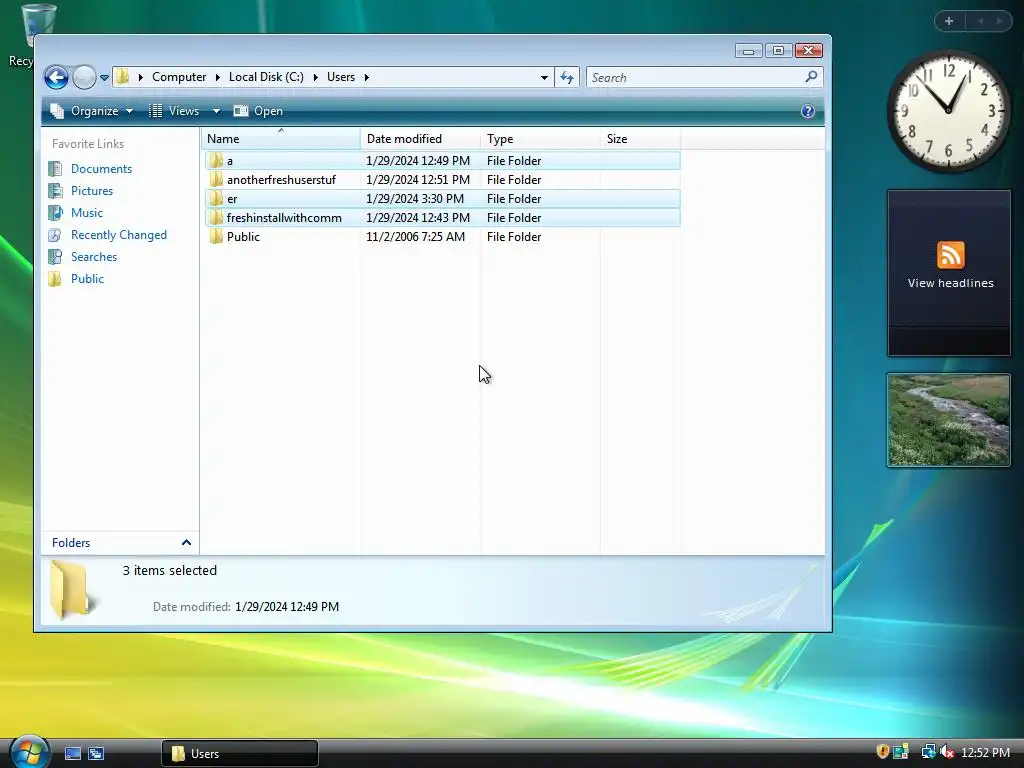Open Searches in Favorite Links
The height and width of the screenshot is (768, 1024).
(x=94, y=257)
